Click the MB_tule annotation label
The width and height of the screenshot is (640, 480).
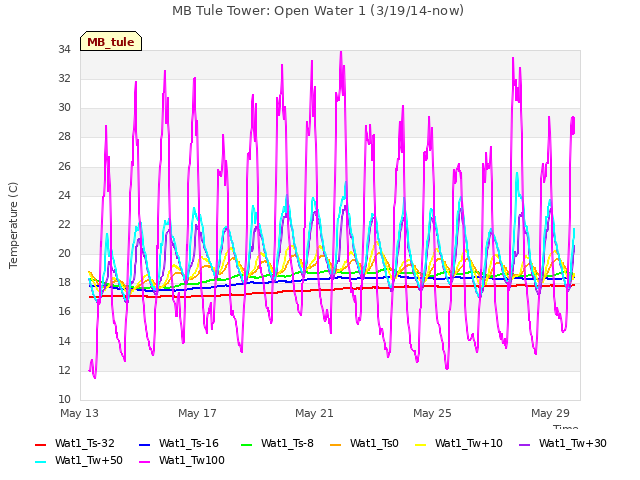pos(111,41)
